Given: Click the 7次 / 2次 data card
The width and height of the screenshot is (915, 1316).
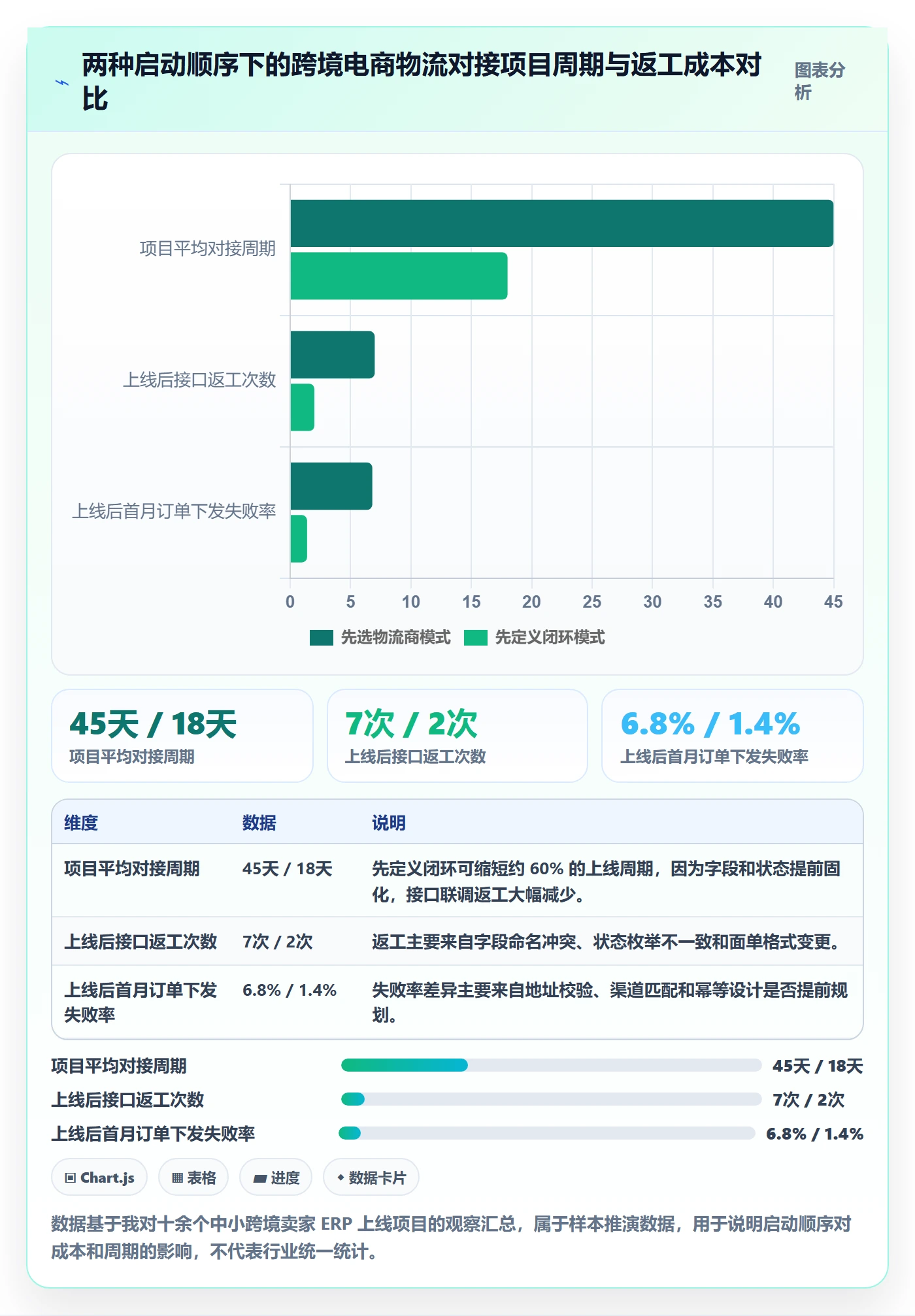Looking at the screenshot, I should click(457, 736).
